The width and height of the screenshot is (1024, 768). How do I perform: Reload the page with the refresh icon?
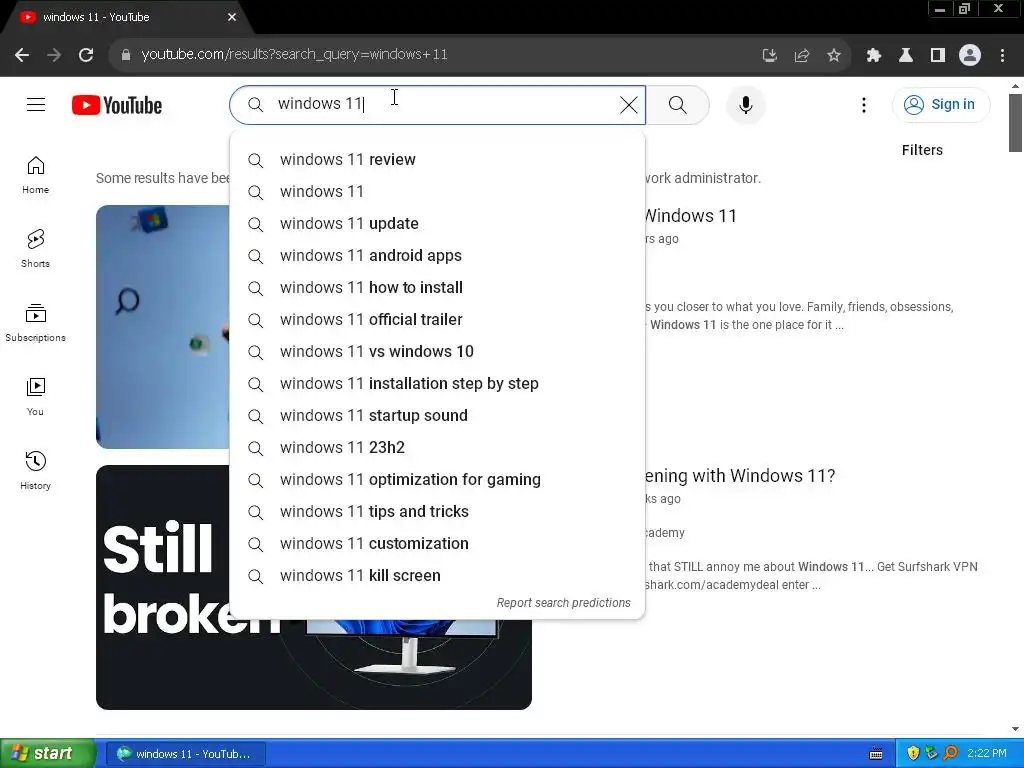86,55
